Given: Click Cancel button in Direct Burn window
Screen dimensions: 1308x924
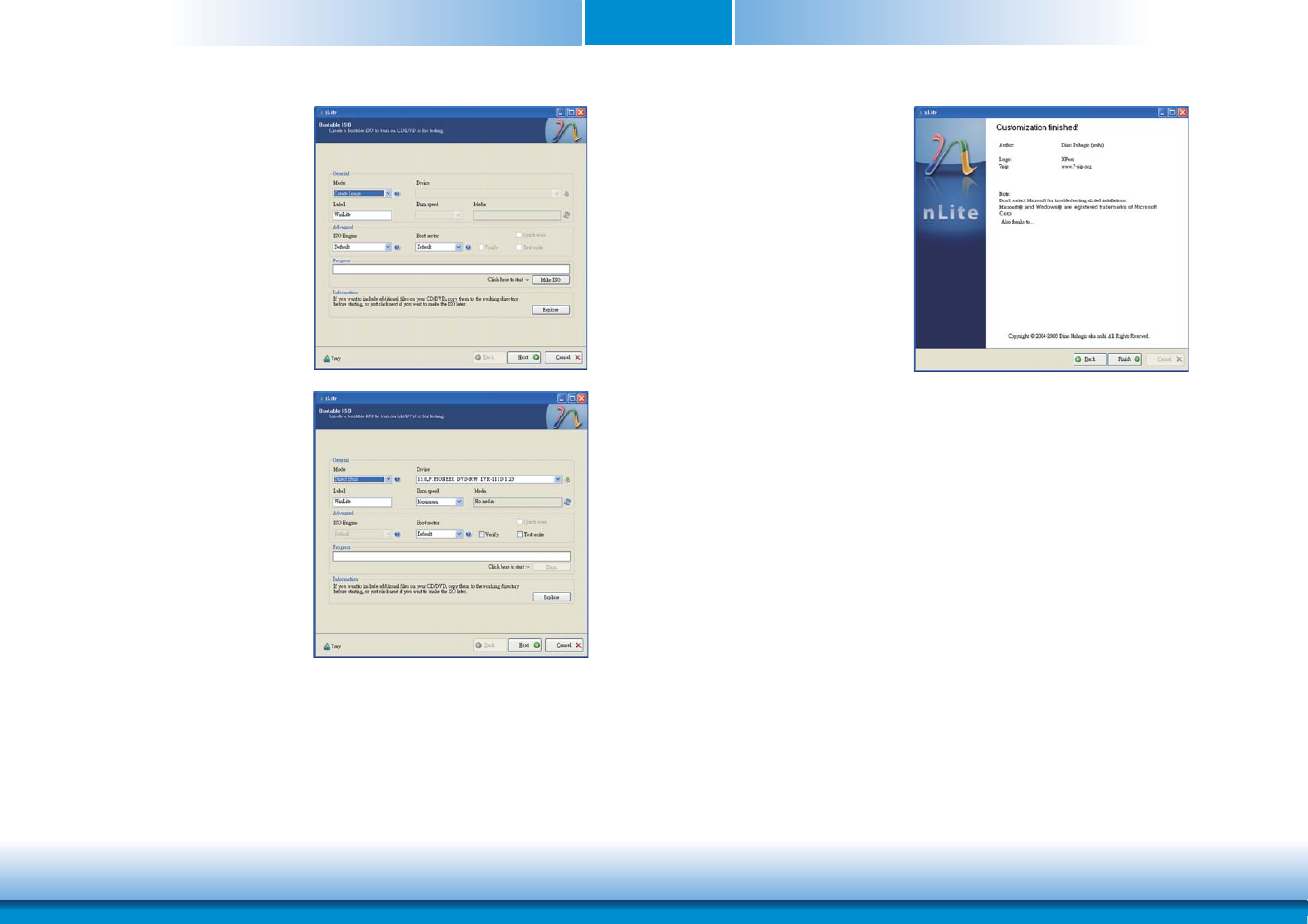Looking at the screenshot, I should pyautogui.click(x=565, y=645).
